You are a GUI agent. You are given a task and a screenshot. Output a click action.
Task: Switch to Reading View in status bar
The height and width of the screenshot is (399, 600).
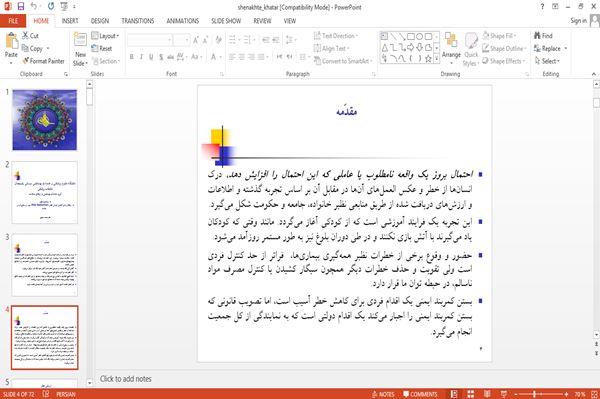point(487,394)
